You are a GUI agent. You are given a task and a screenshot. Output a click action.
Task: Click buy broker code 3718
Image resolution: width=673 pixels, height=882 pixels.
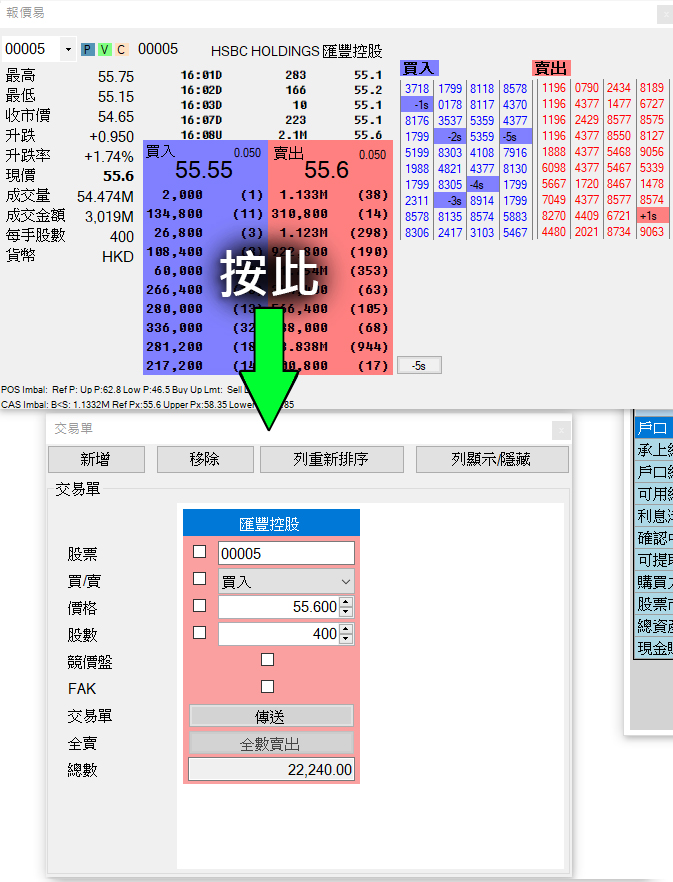417,88
